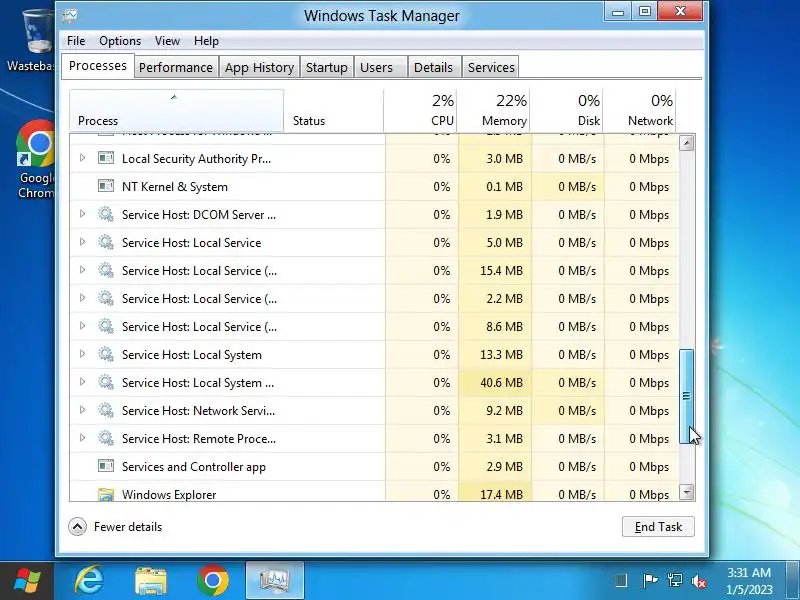
Task: Expand Local Security Authority process
Action: [x=82, y=158]
